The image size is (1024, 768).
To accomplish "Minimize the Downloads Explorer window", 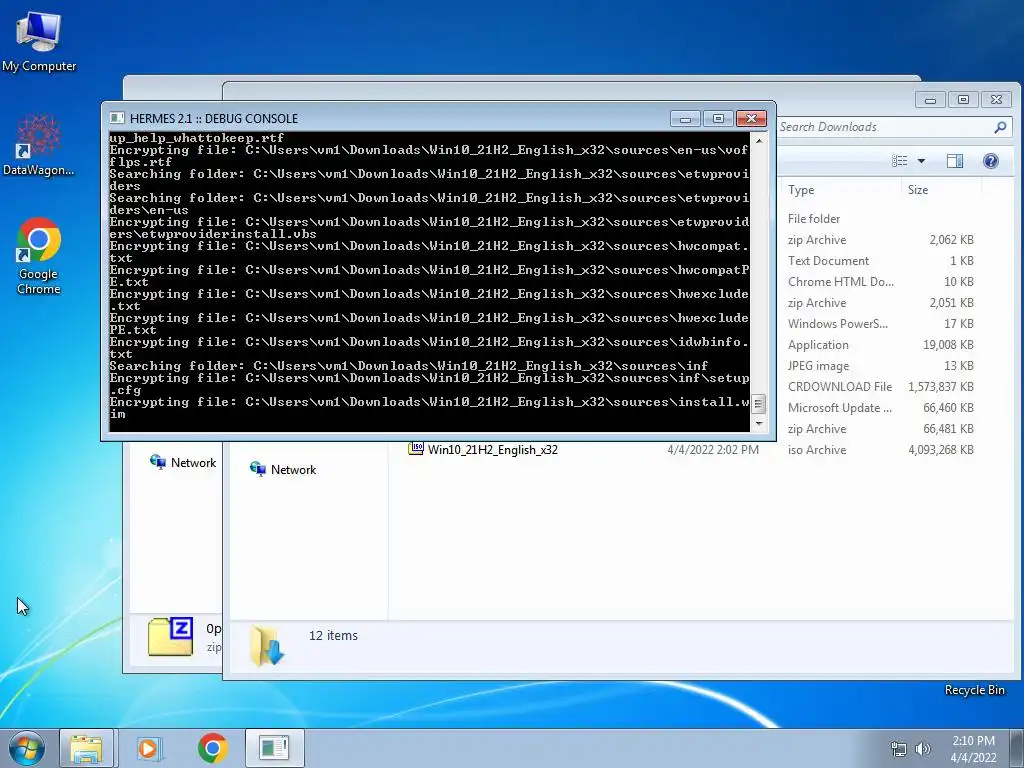I will coord(931,100).
